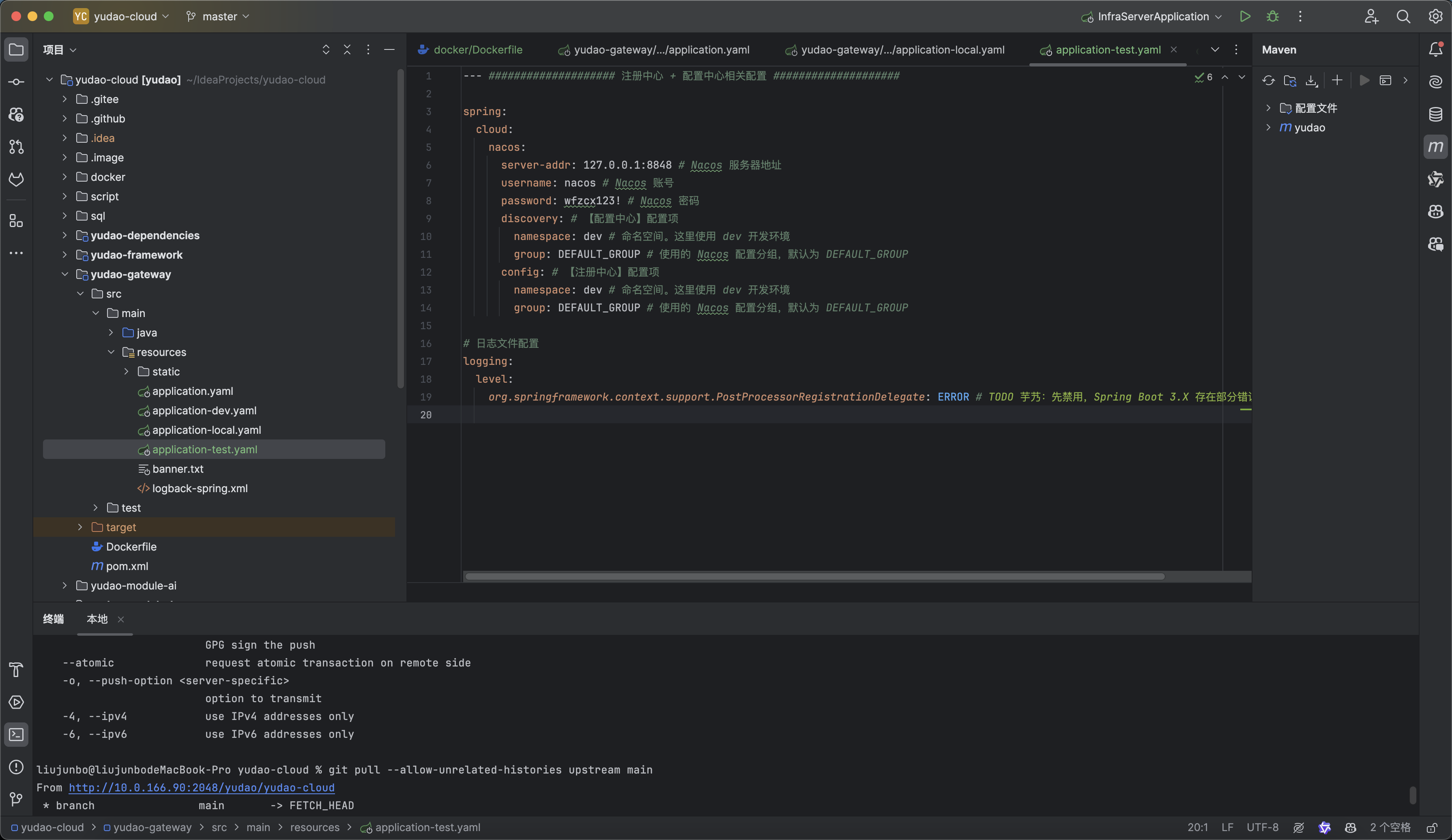Viewport: 1452px width, 840px height.
Task: Expand the yudao-framework module
Action: (x=64, y=255)
